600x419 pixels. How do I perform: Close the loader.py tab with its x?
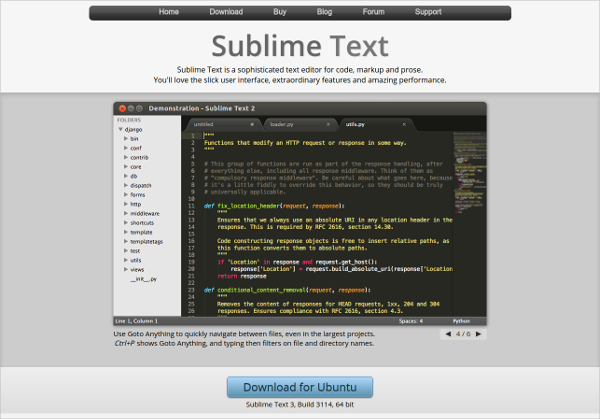click(x=328, y=124)
